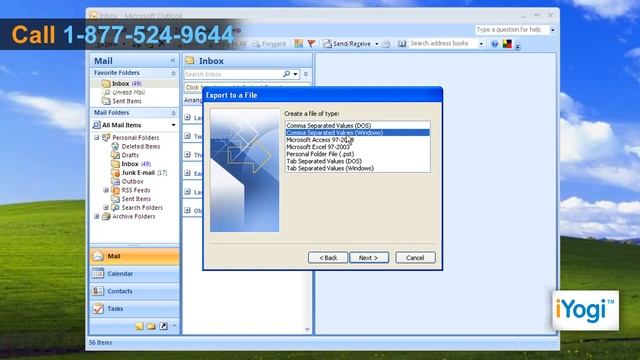Choose Tab Separated Values (DOS) file type
The image size is (640, 360).
tap(358, 161)
